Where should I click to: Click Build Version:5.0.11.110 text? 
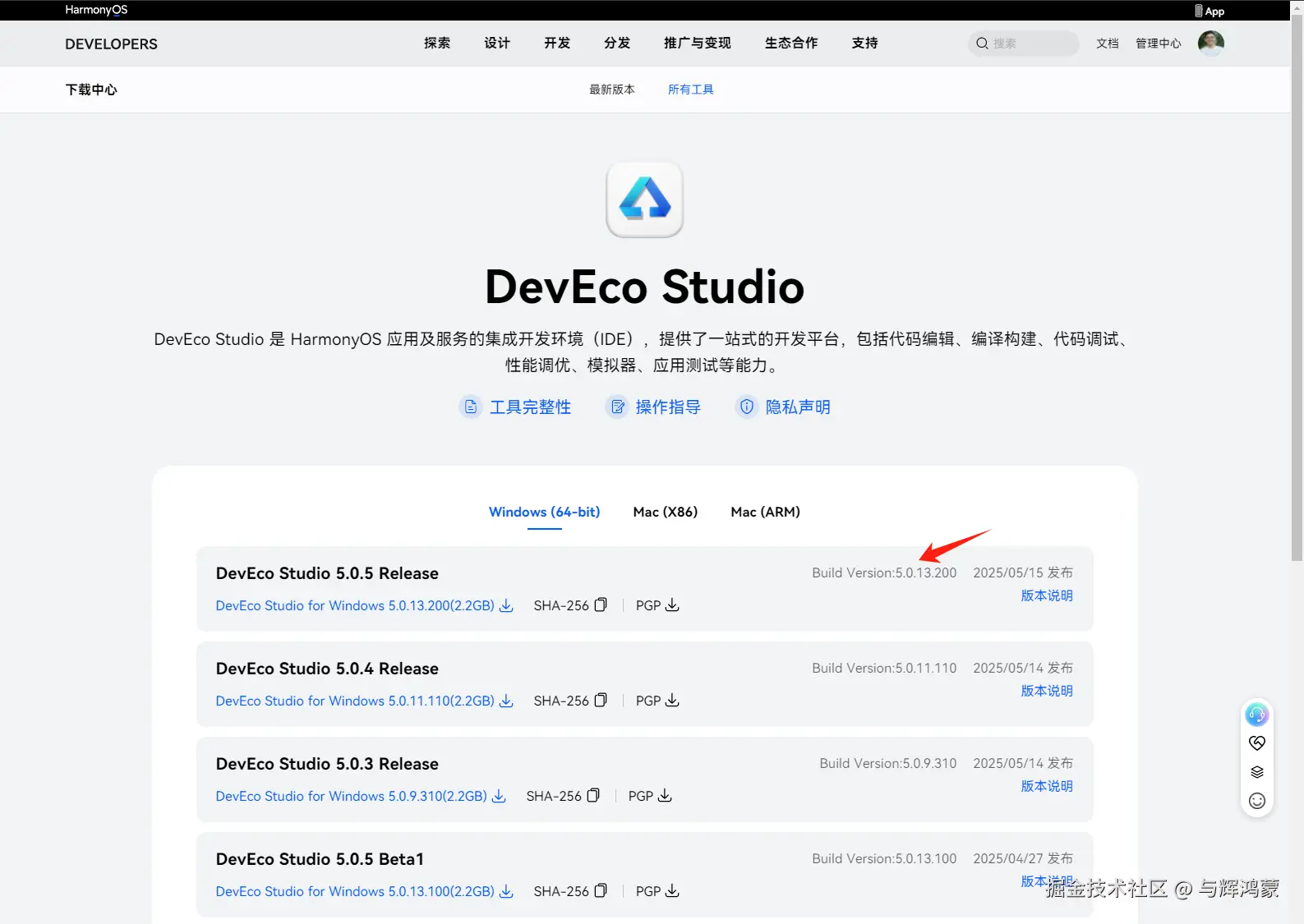(884, 668)
